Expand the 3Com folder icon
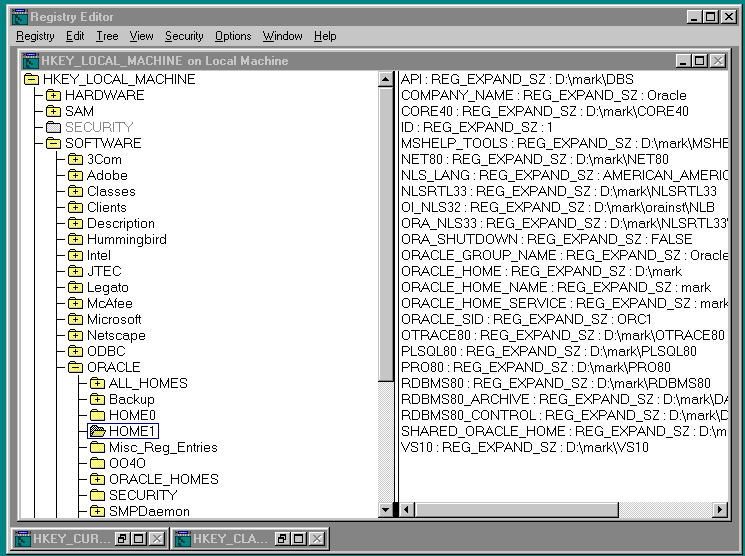 click(75, 159)
